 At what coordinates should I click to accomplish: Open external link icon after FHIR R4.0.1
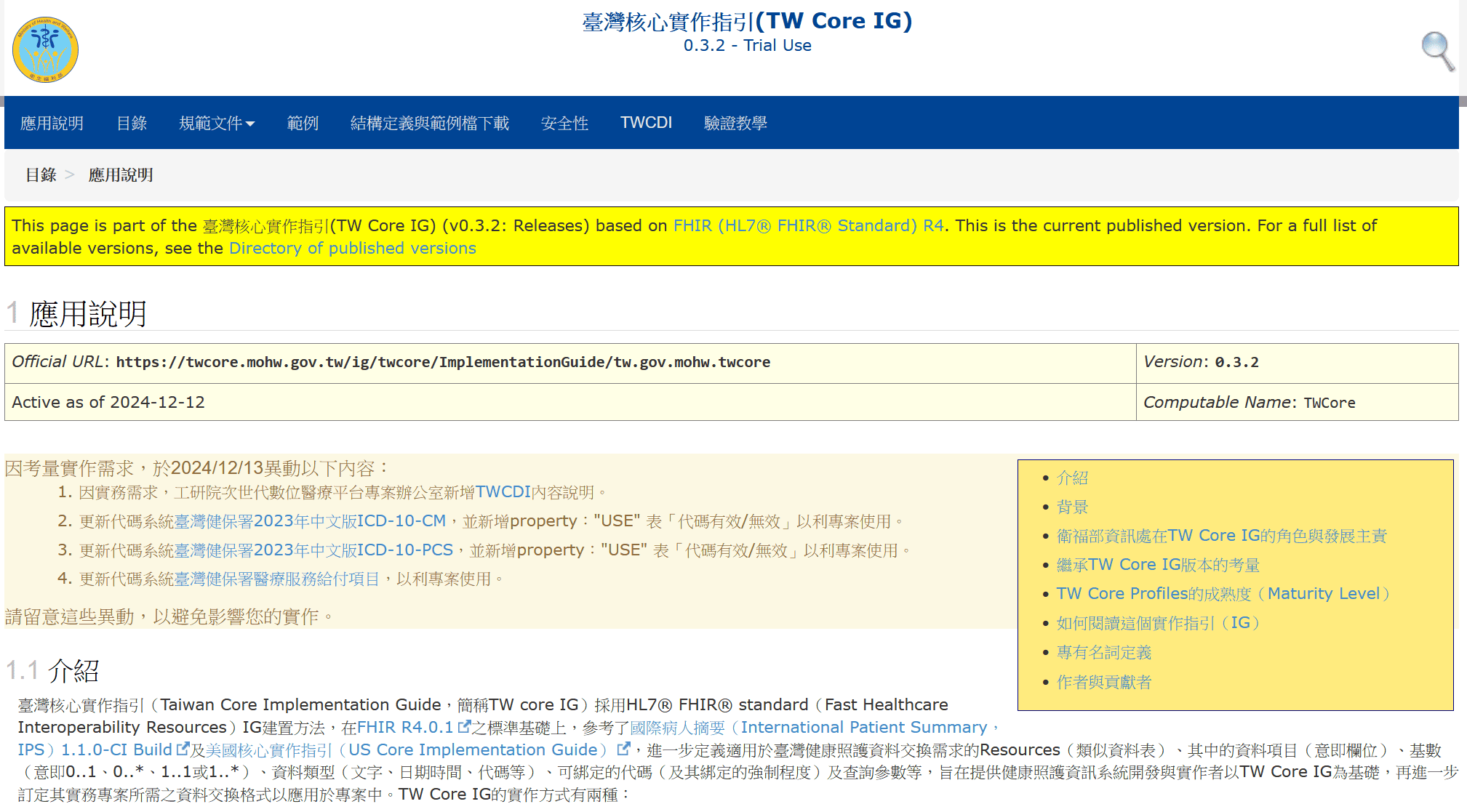[464, 726]
